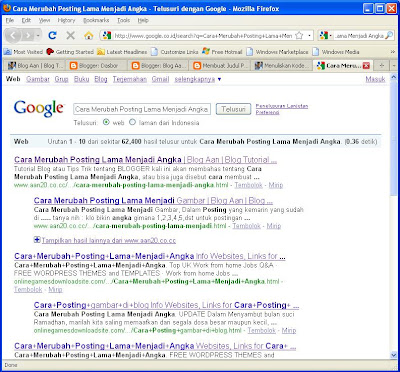Open the Preferensi link
Viewport: 400px width, 372px height.
[x=267, y=112]
